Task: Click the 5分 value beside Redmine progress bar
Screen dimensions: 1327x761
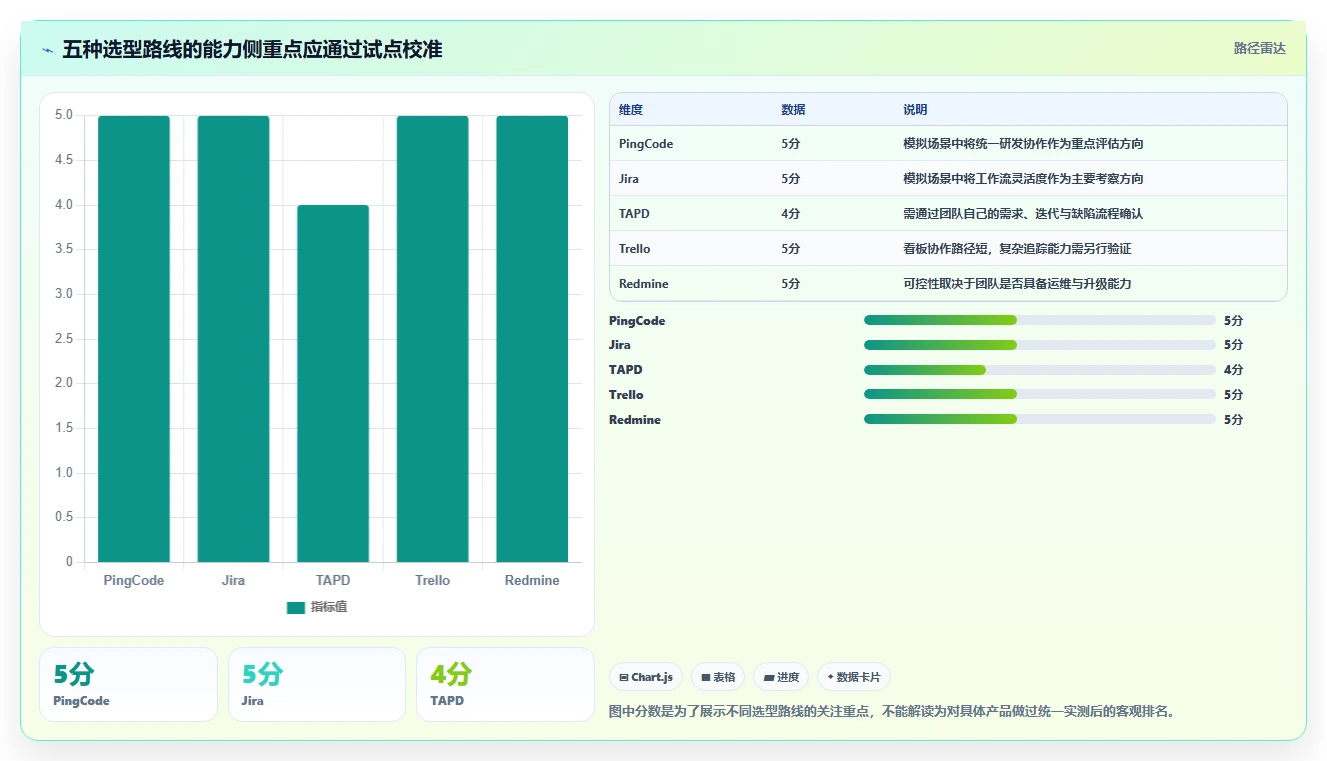Action: pos(1233,420)
